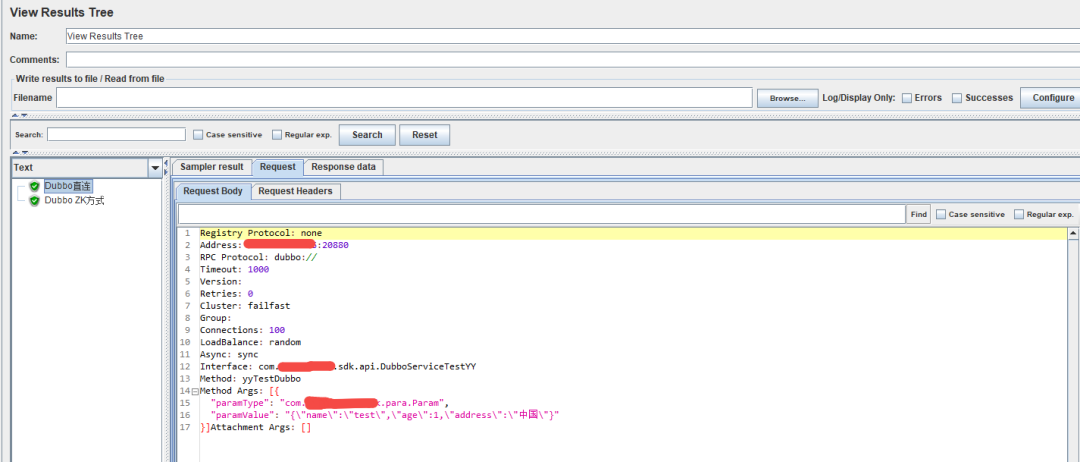Viewport: 1080px width, 462px height.
Task: Toggle Case sensitive next to Find button
Action: pyautogui.click(x=941, y=214)
